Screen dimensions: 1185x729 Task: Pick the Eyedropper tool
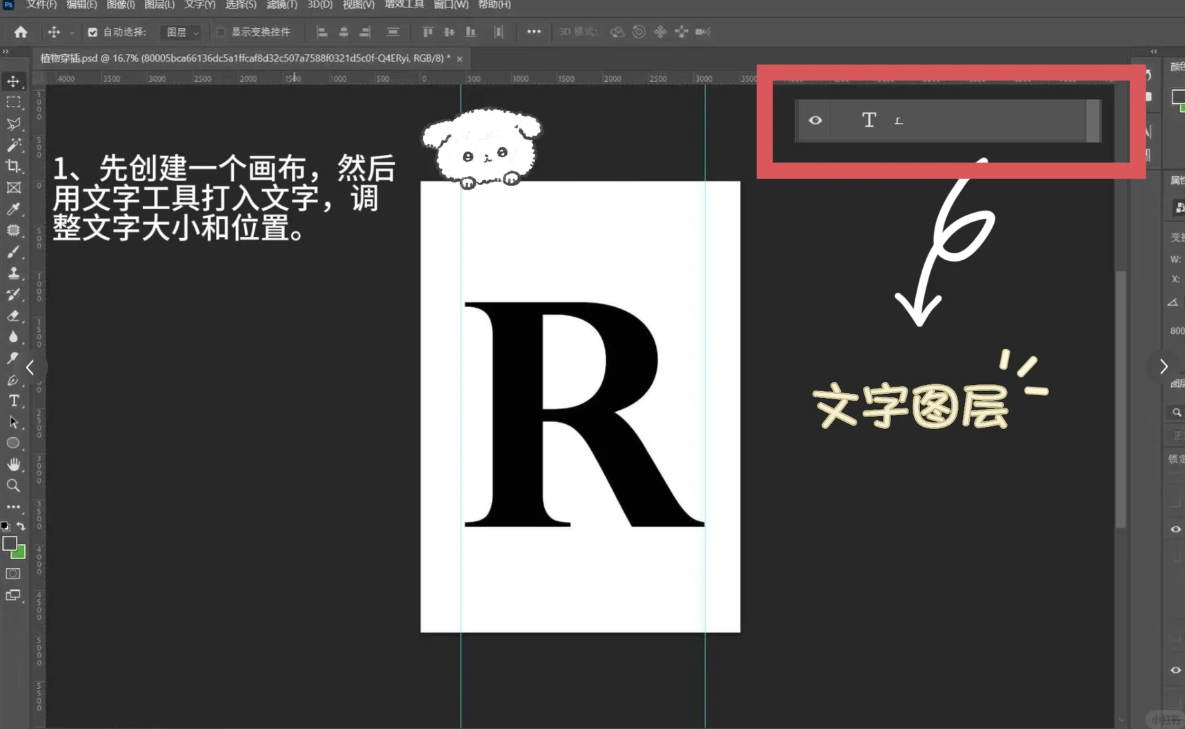pos(13,209)
